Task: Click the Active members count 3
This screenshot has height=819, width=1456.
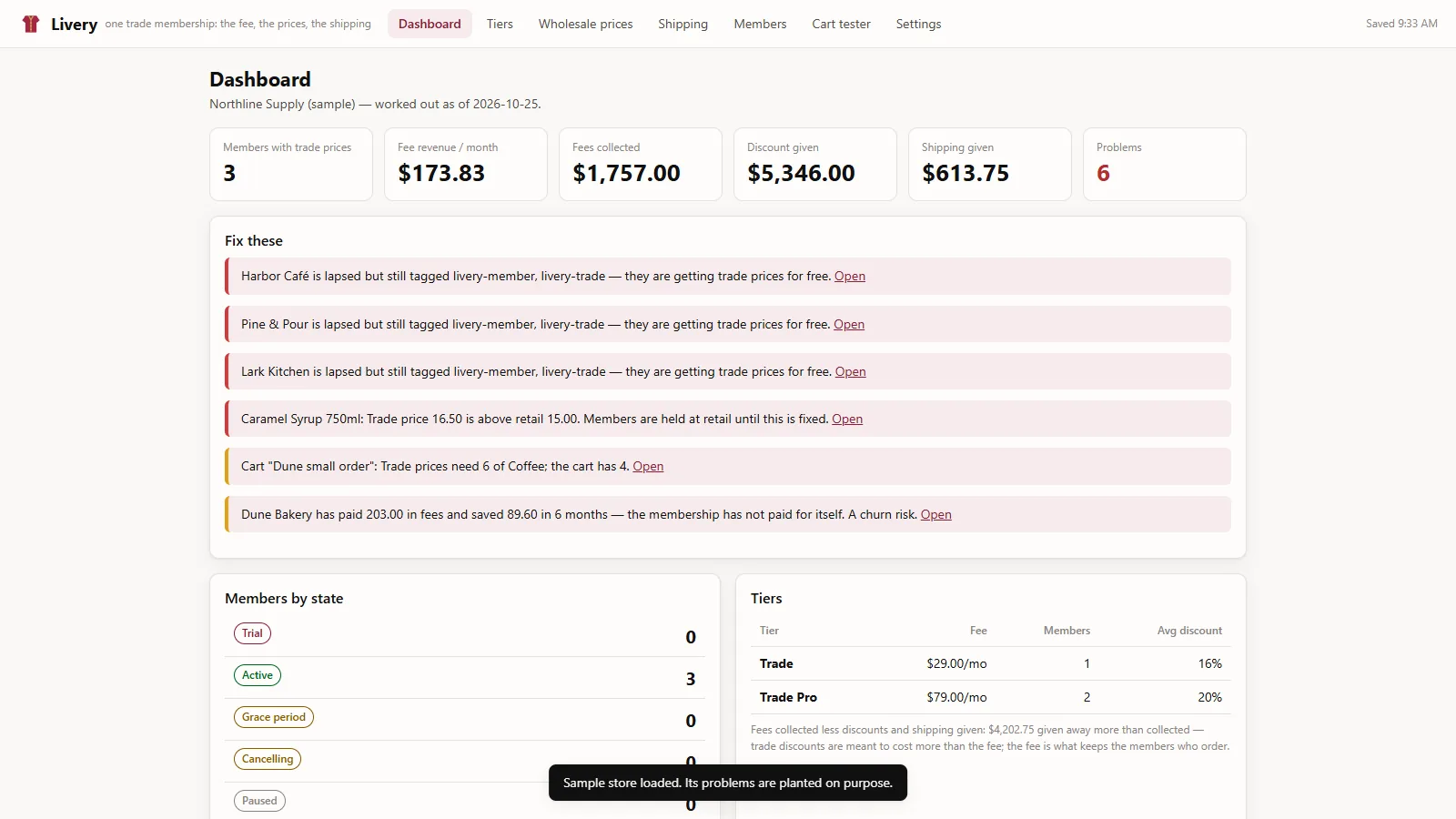Action: point(691,679)
